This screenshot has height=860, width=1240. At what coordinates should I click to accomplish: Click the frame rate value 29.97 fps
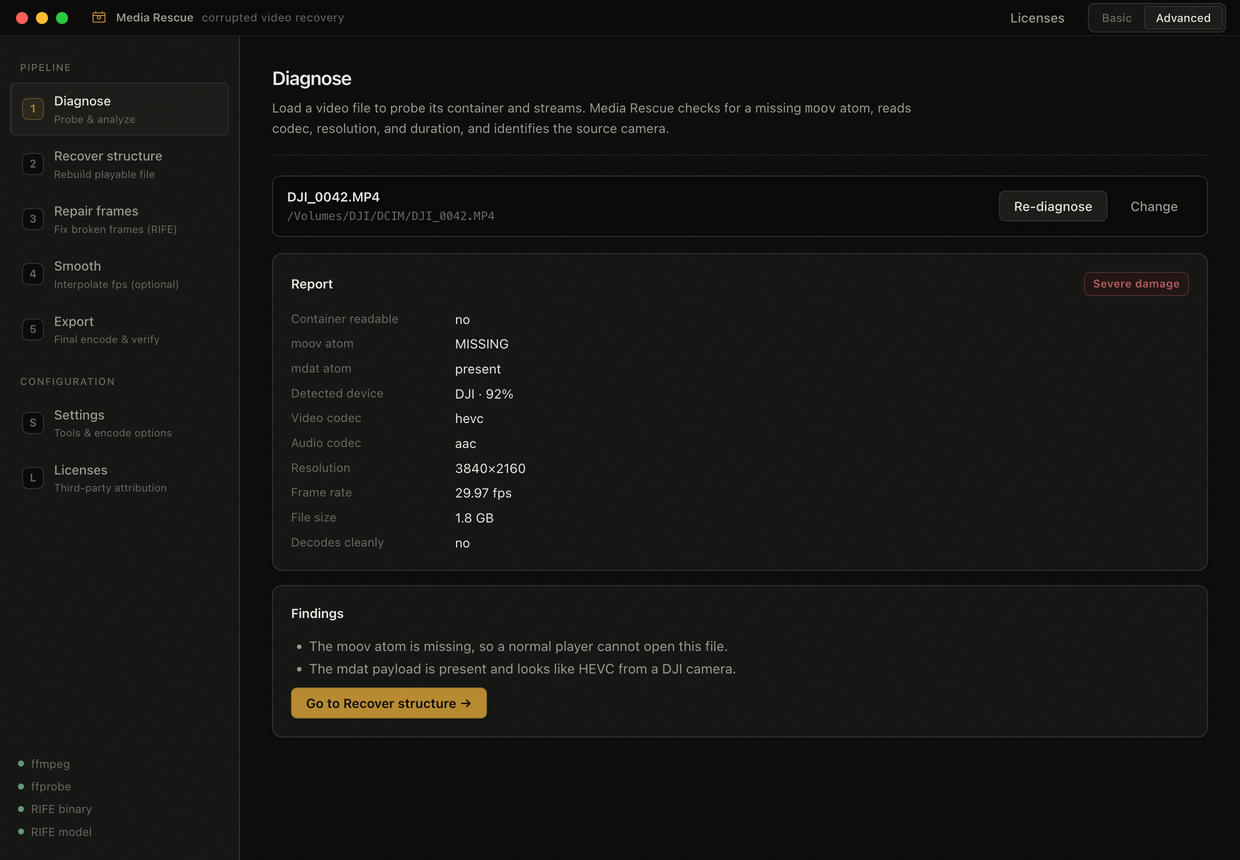pos(483,493)
